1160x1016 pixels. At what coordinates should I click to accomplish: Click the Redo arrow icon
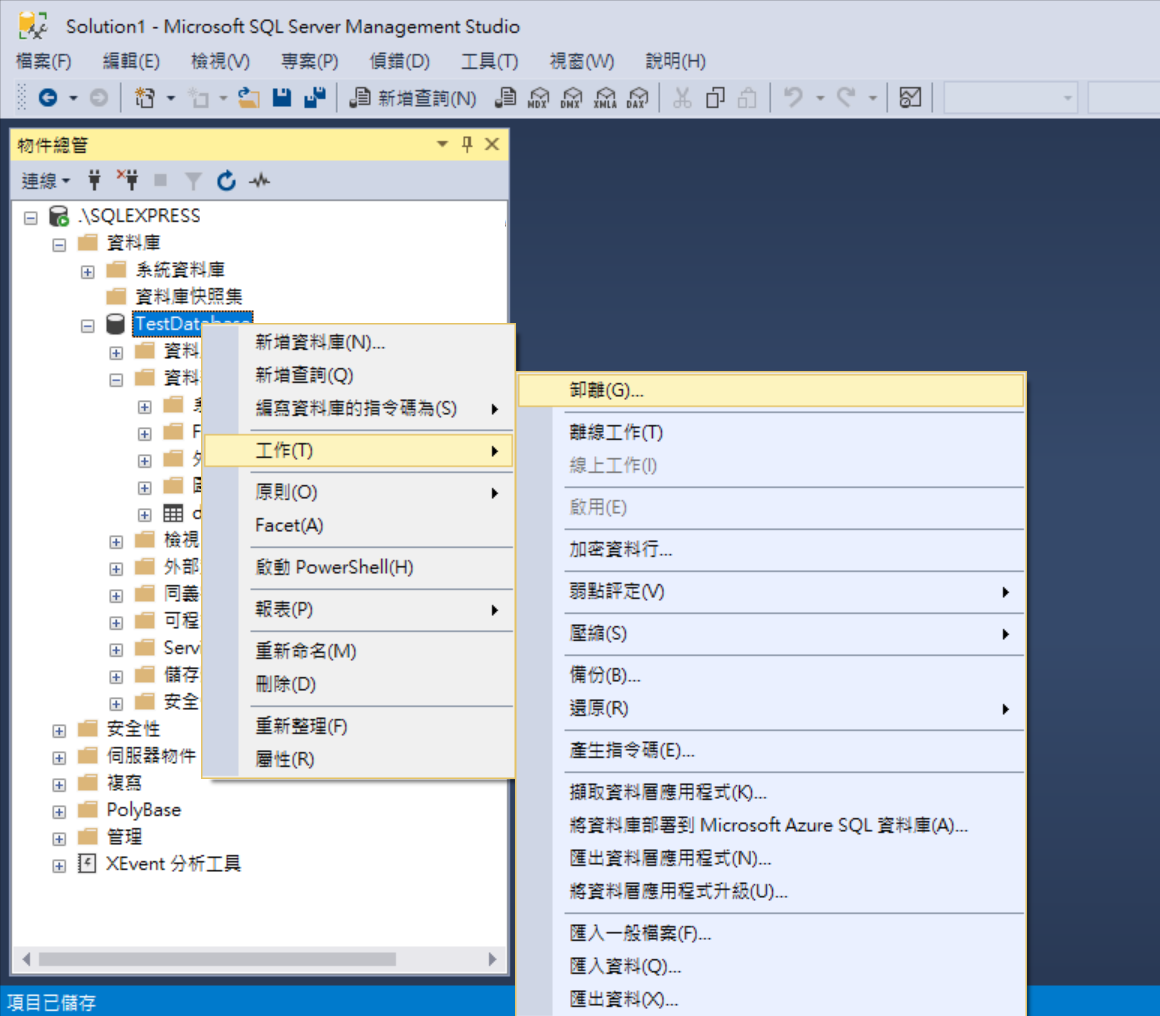[846, 98]
